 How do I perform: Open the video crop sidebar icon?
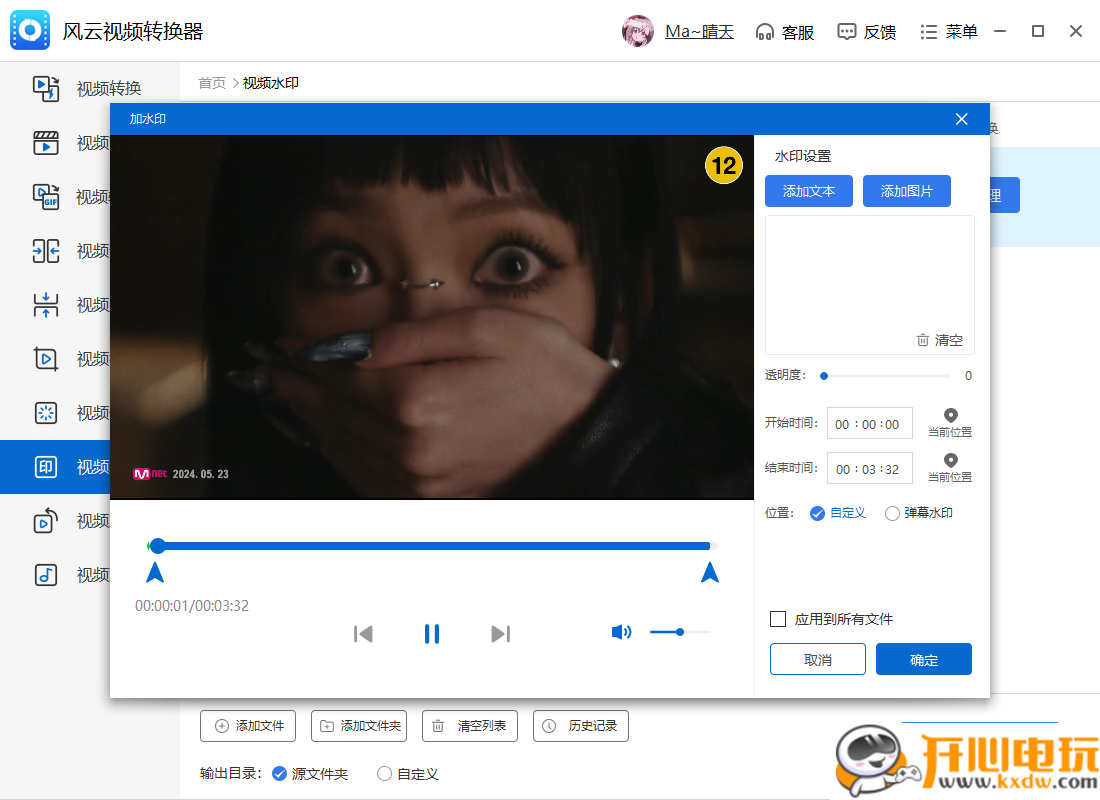[x=46, y=359]
